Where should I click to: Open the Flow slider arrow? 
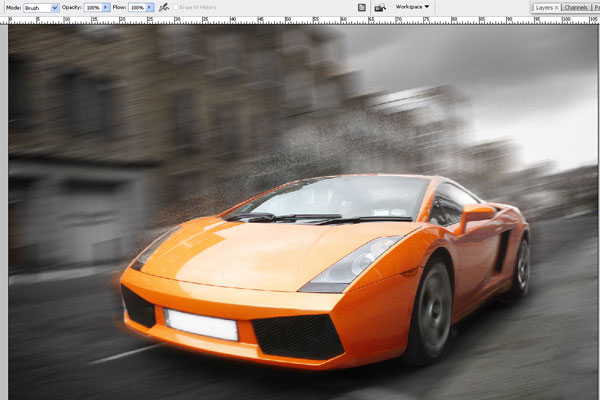click(x=150, y=7)
